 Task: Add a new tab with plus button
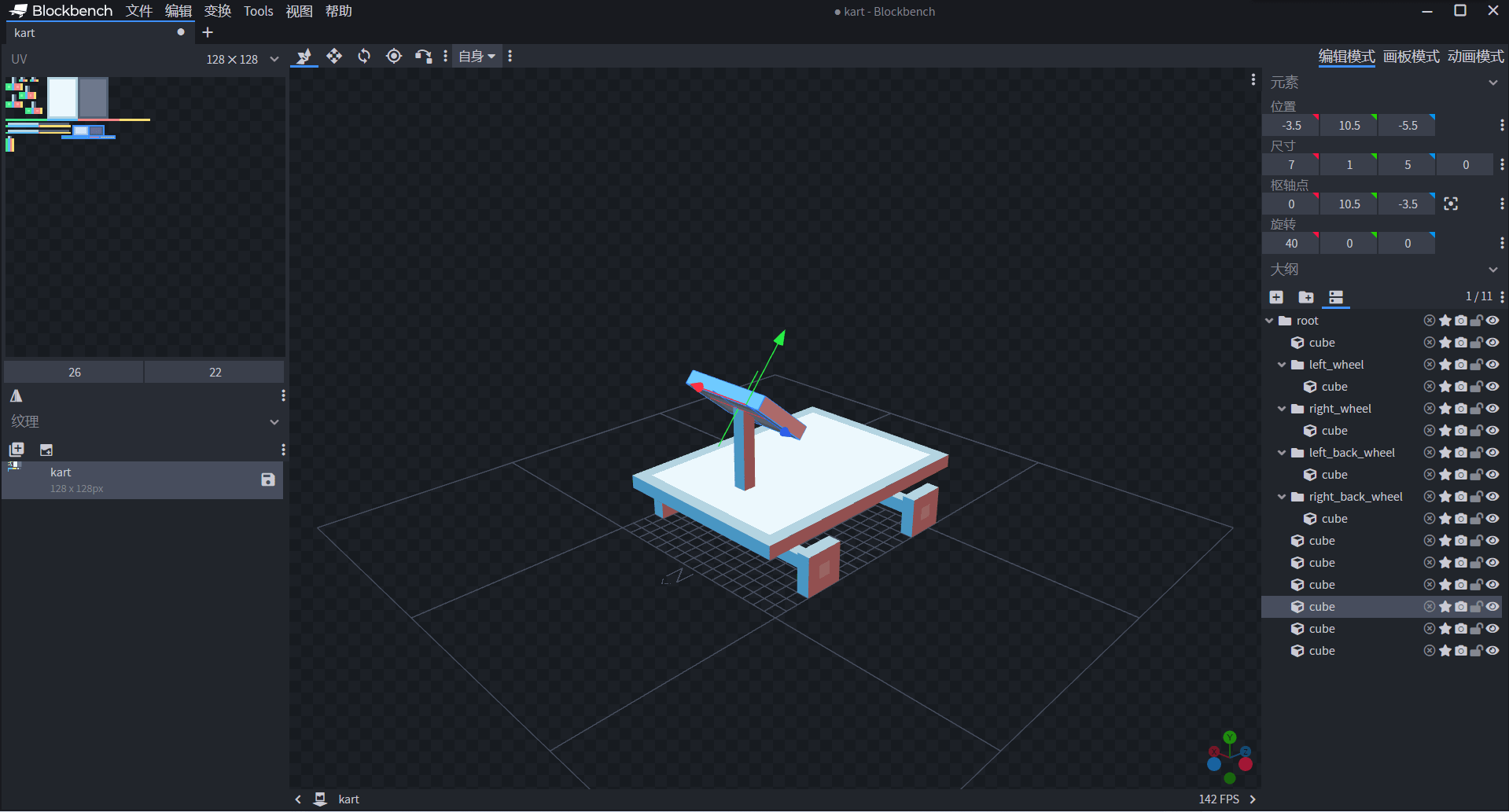tap(208, 32)
